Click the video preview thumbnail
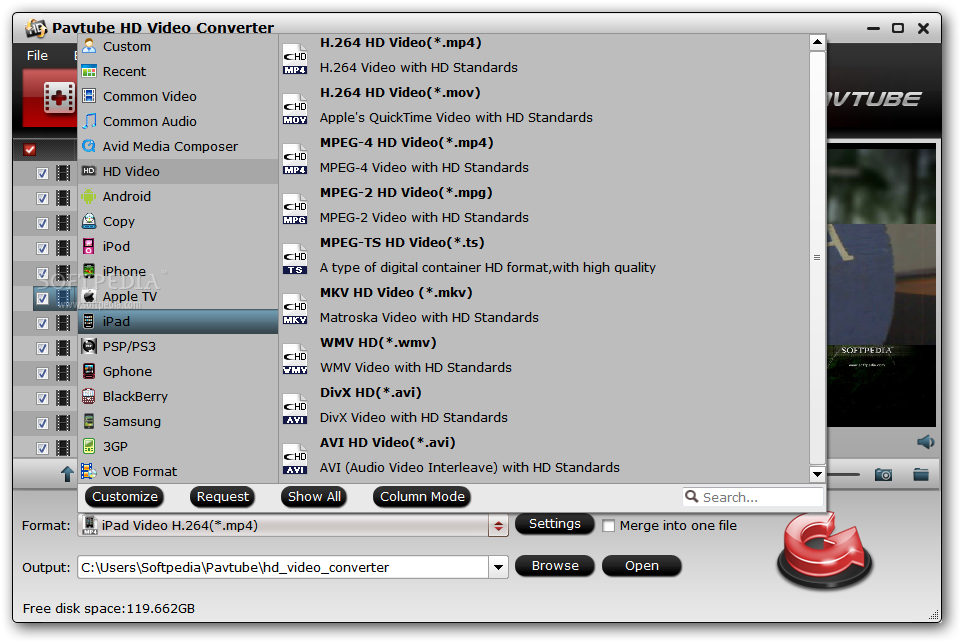962x643 pixels. pos(881,285)
